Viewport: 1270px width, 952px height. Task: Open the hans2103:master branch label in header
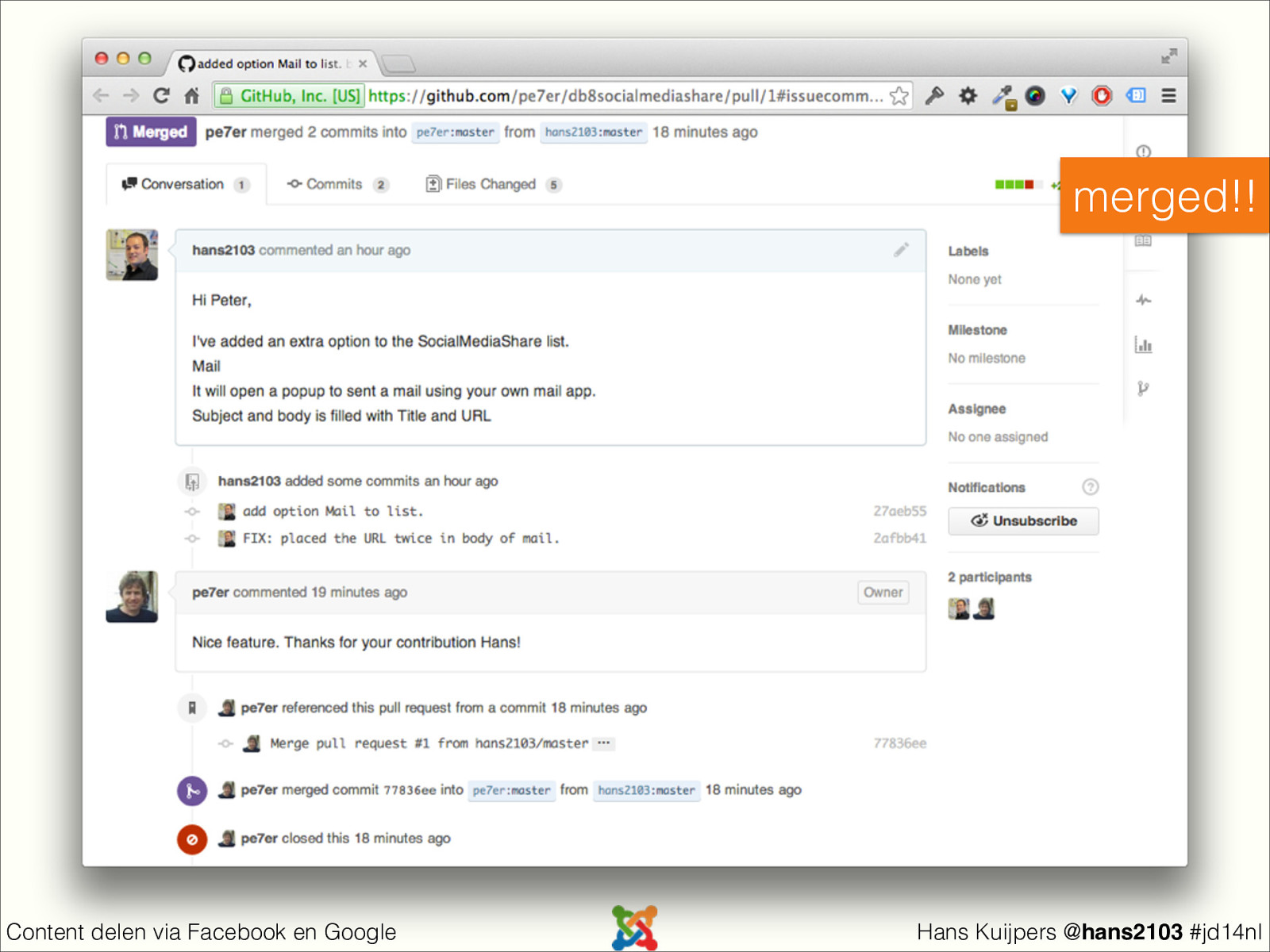coord(594,132)
